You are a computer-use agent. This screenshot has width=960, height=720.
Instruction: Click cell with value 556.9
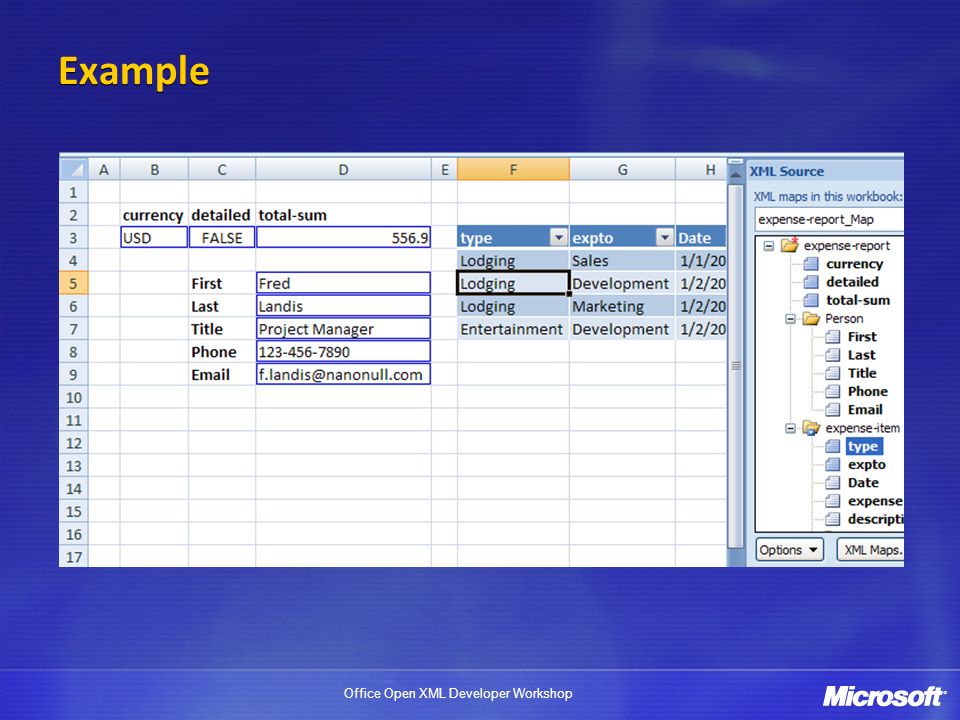[x=343, y=238]
